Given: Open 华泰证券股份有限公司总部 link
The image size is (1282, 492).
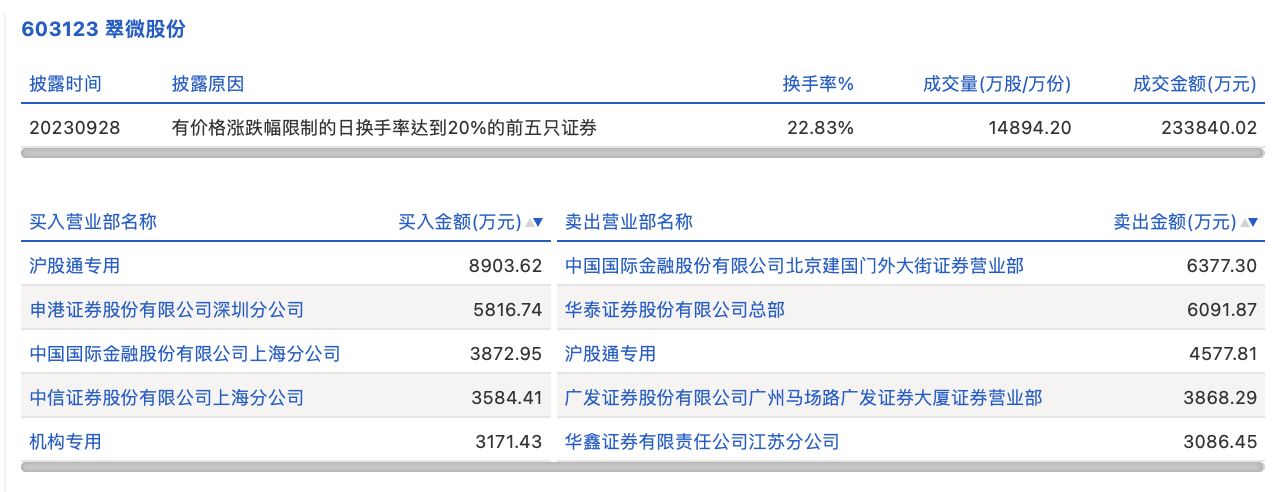Looking at the screenshot, I should [675, 310].
